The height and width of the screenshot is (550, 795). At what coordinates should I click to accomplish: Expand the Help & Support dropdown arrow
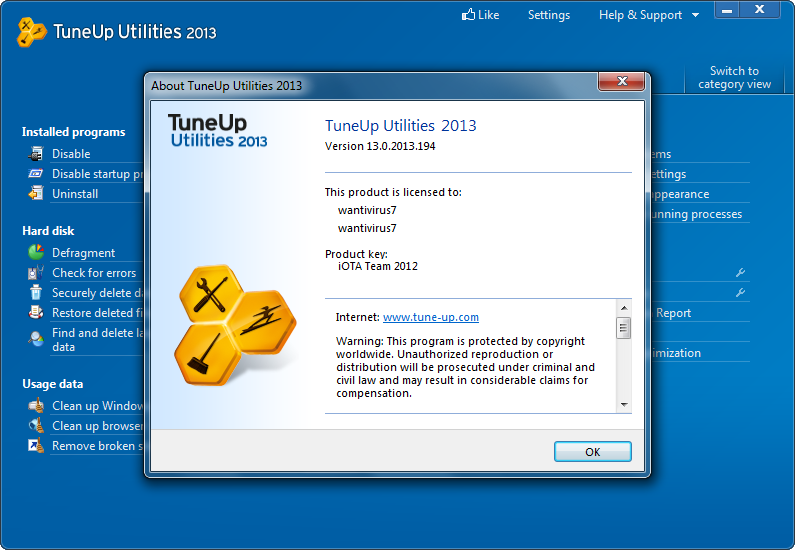pos(696,15)
